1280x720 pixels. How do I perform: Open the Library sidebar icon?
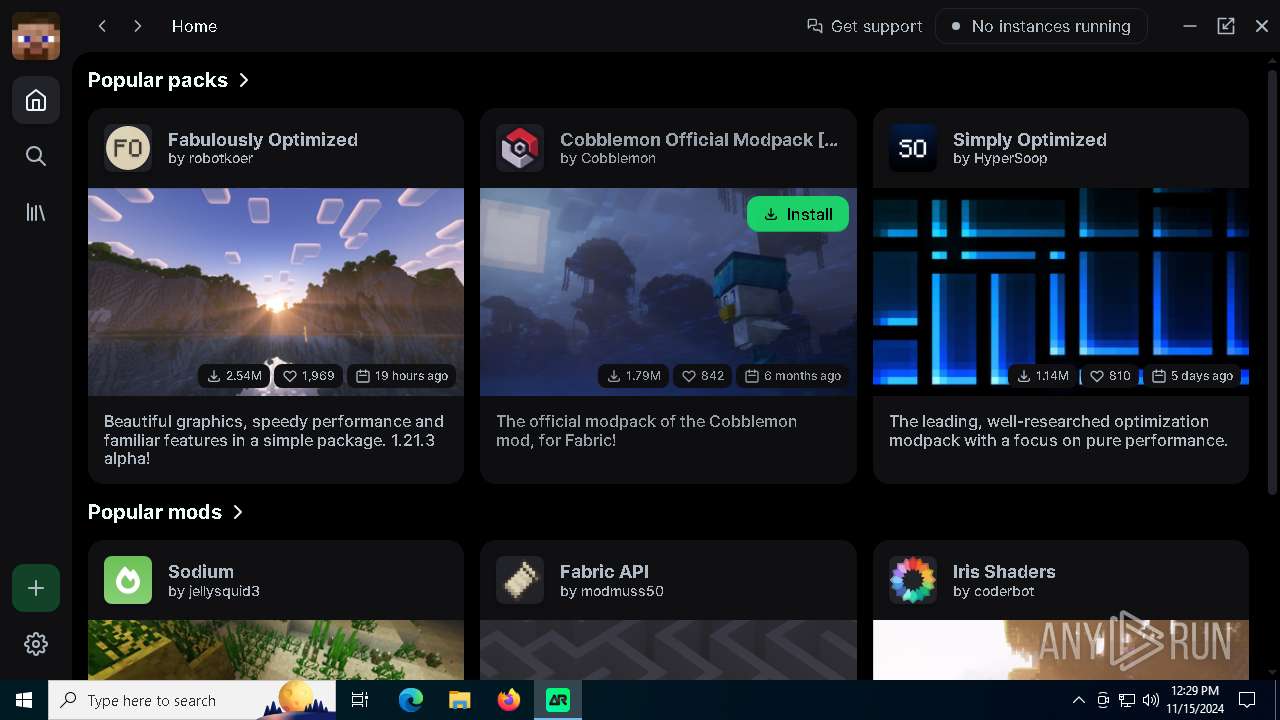(36, 212)
